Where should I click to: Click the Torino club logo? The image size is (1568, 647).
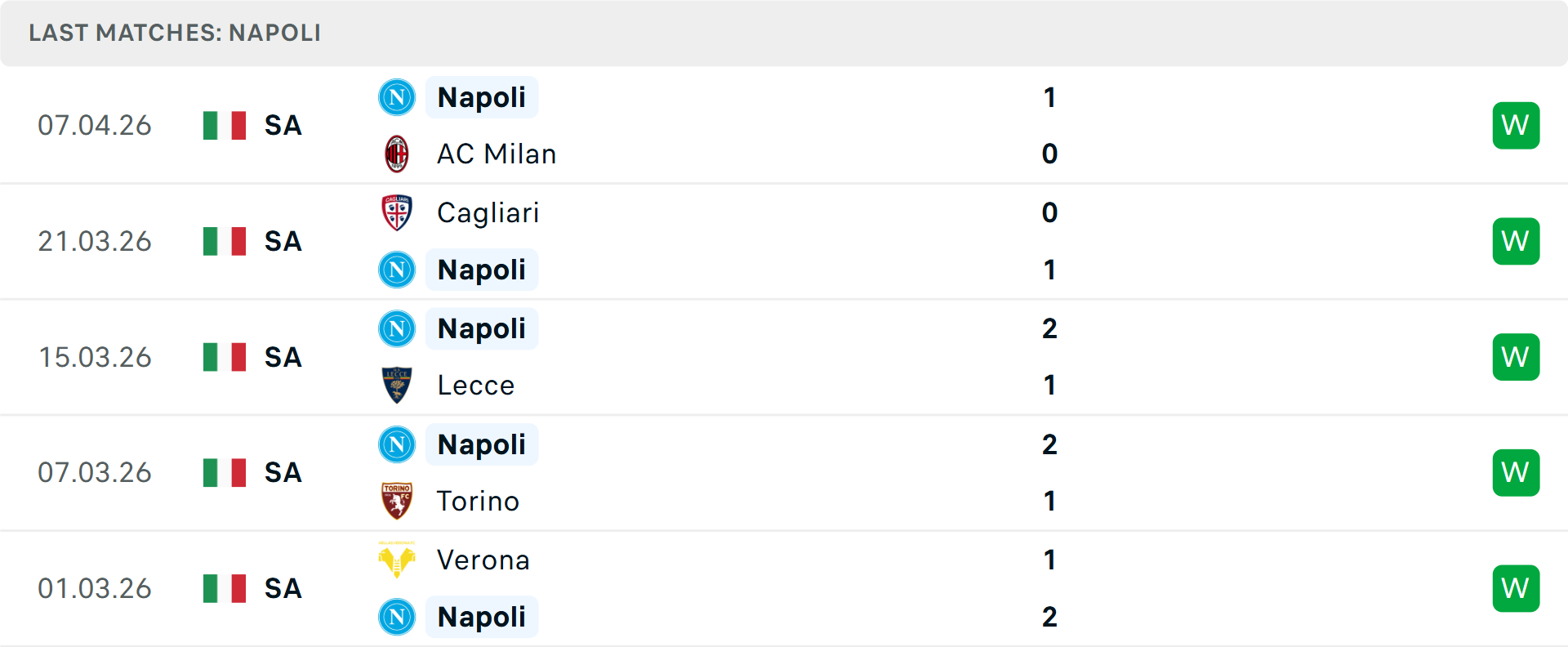[397, 501]
